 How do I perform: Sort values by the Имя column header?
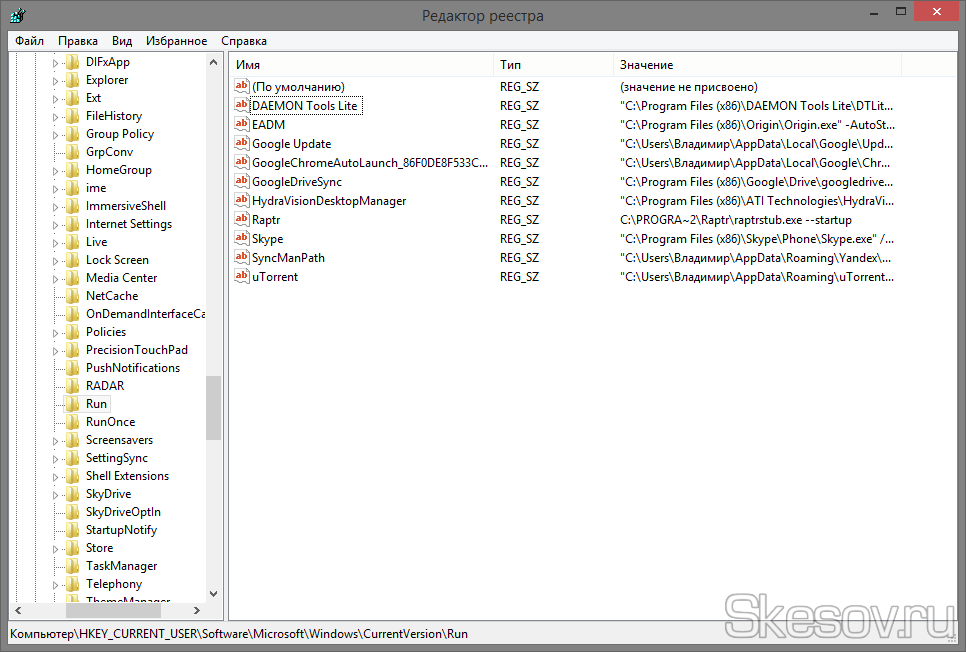click(x=360, y=65)
